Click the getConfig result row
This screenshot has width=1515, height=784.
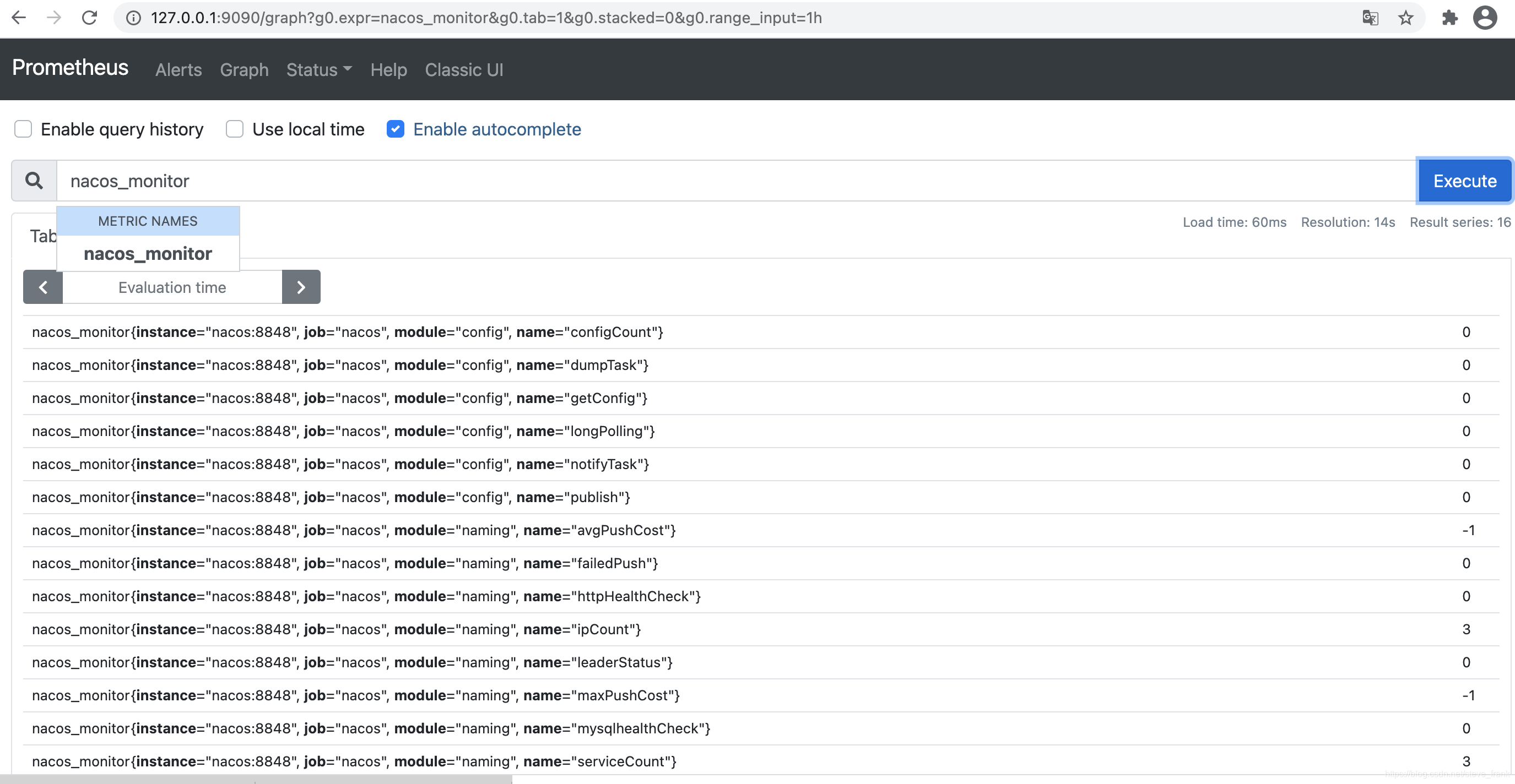click(761, 398)
